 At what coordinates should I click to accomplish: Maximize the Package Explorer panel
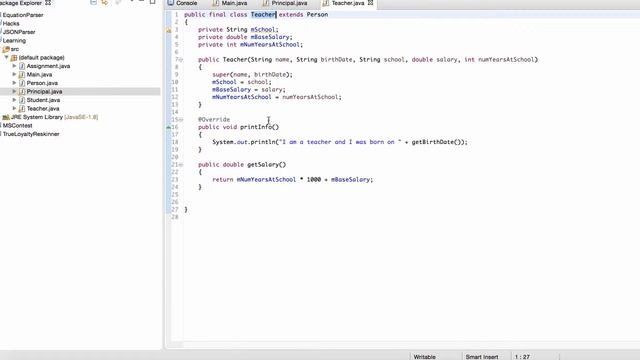pos(153,2)
